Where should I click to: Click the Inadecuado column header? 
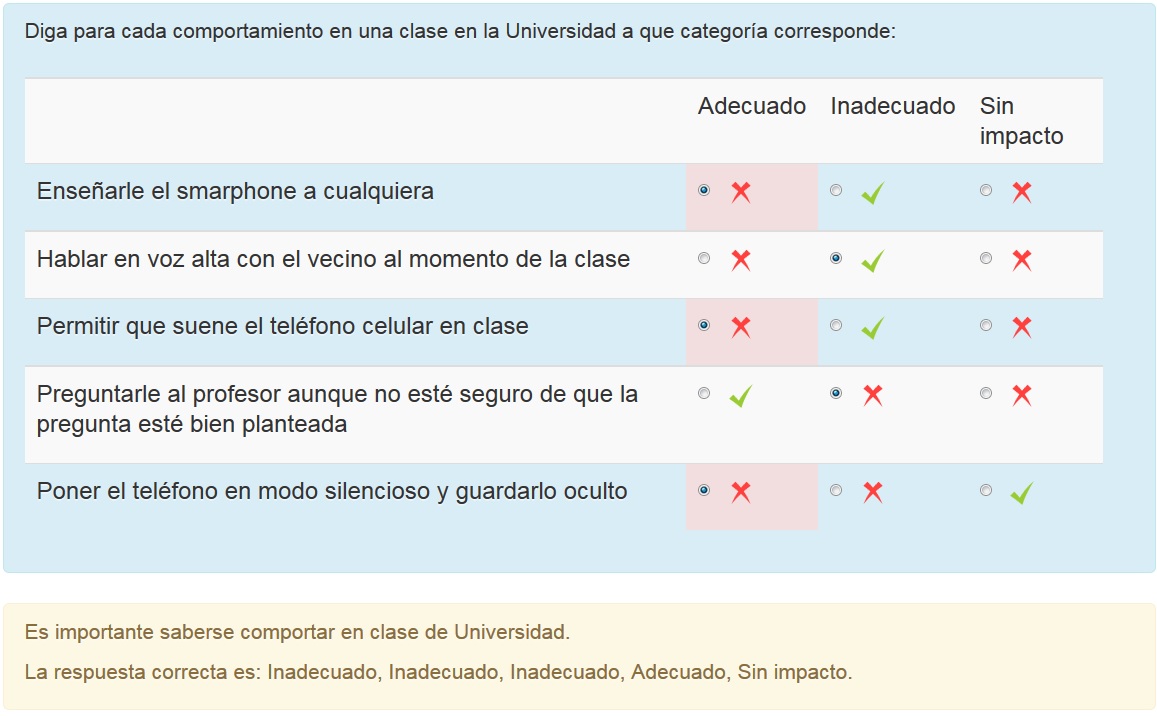tap(892, 107)
